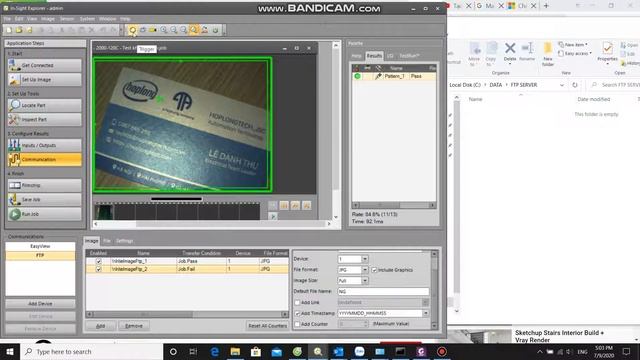Click the Open Job folder toolbar icon
640x360 pixels.
[19, 30]
